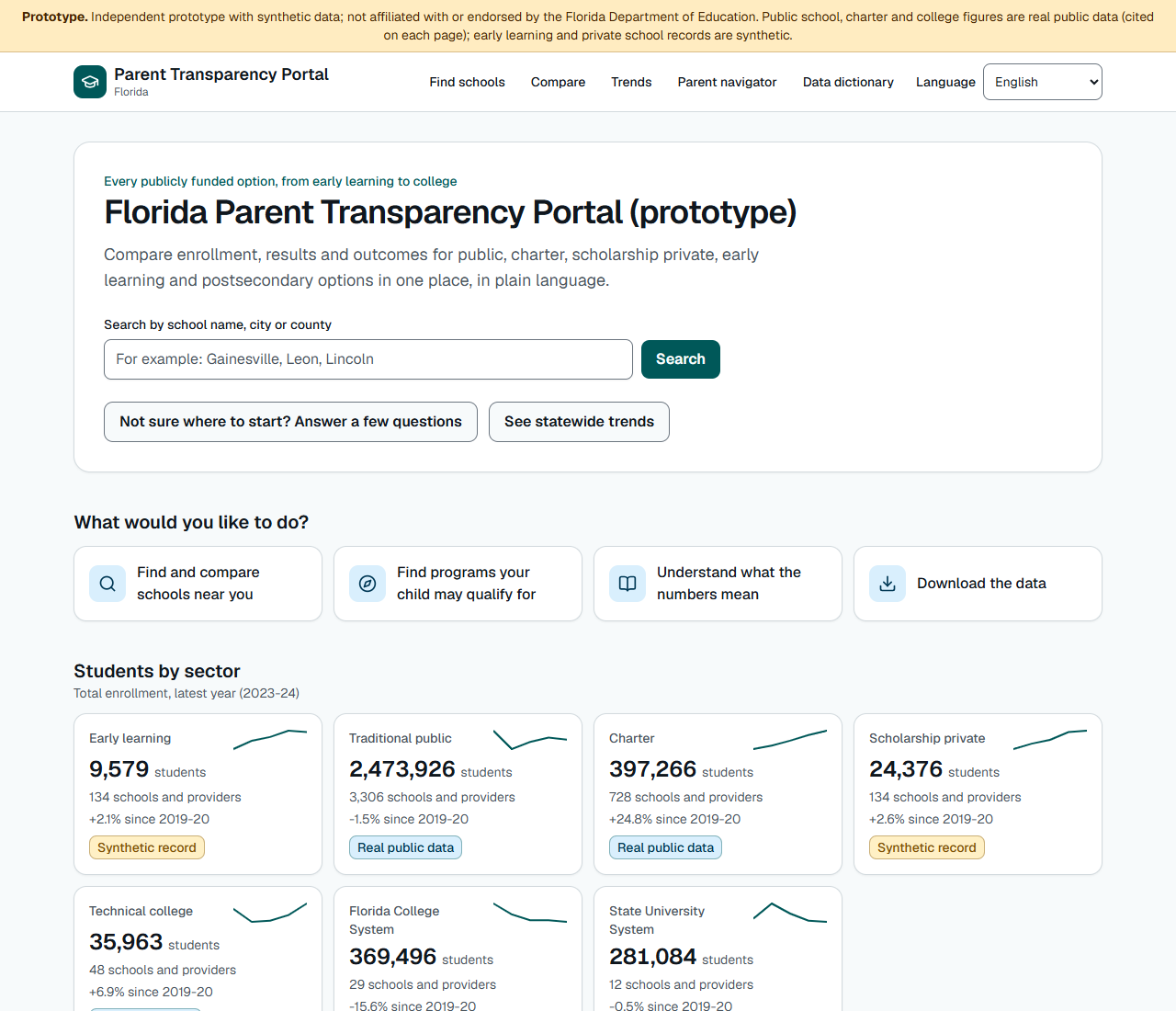This screenshot has height=1011, width=1176.
Task: Click the 281,084 State University figure
Action: 653,957
